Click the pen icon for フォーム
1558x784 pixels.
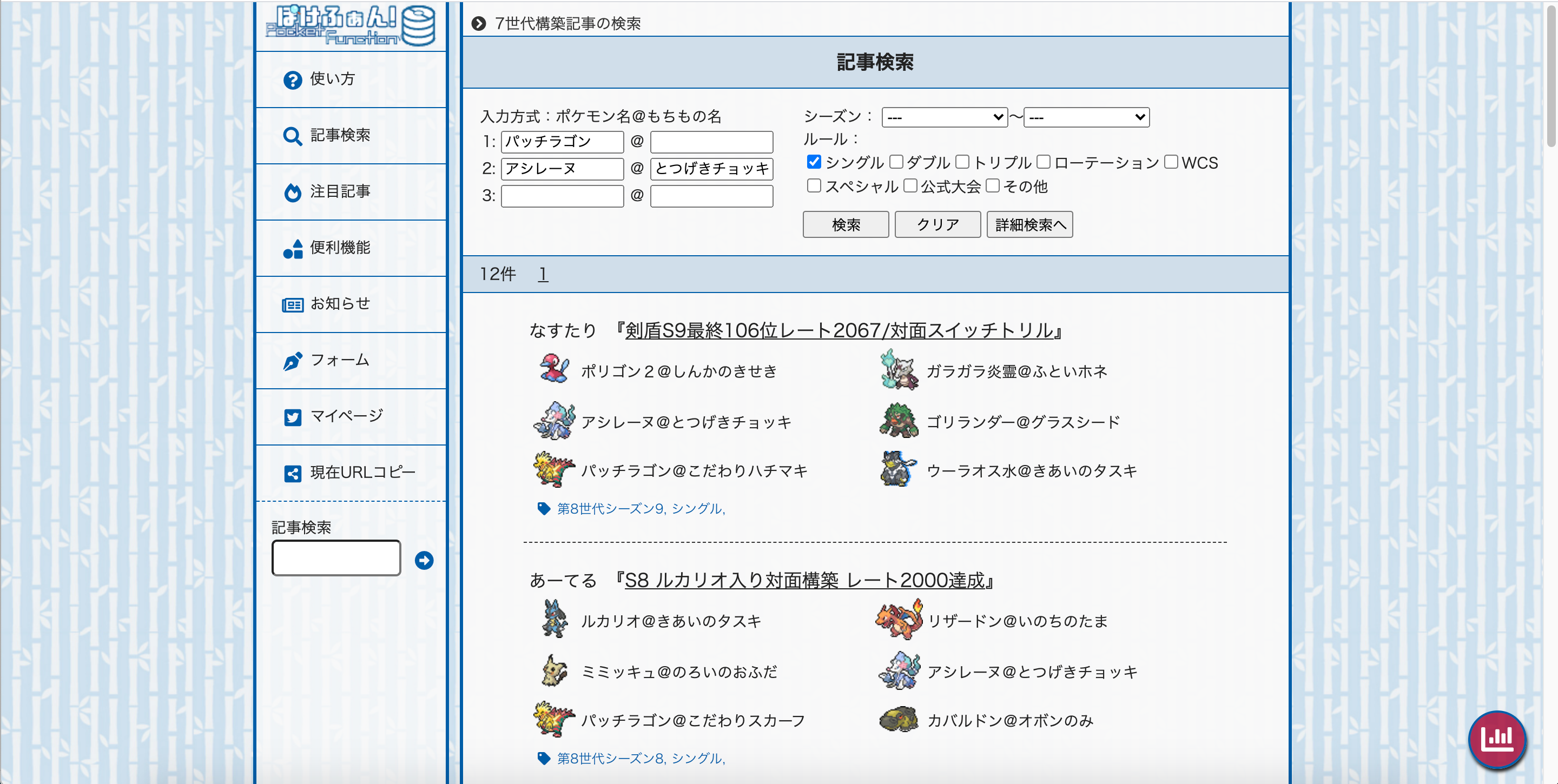point(293,361)
